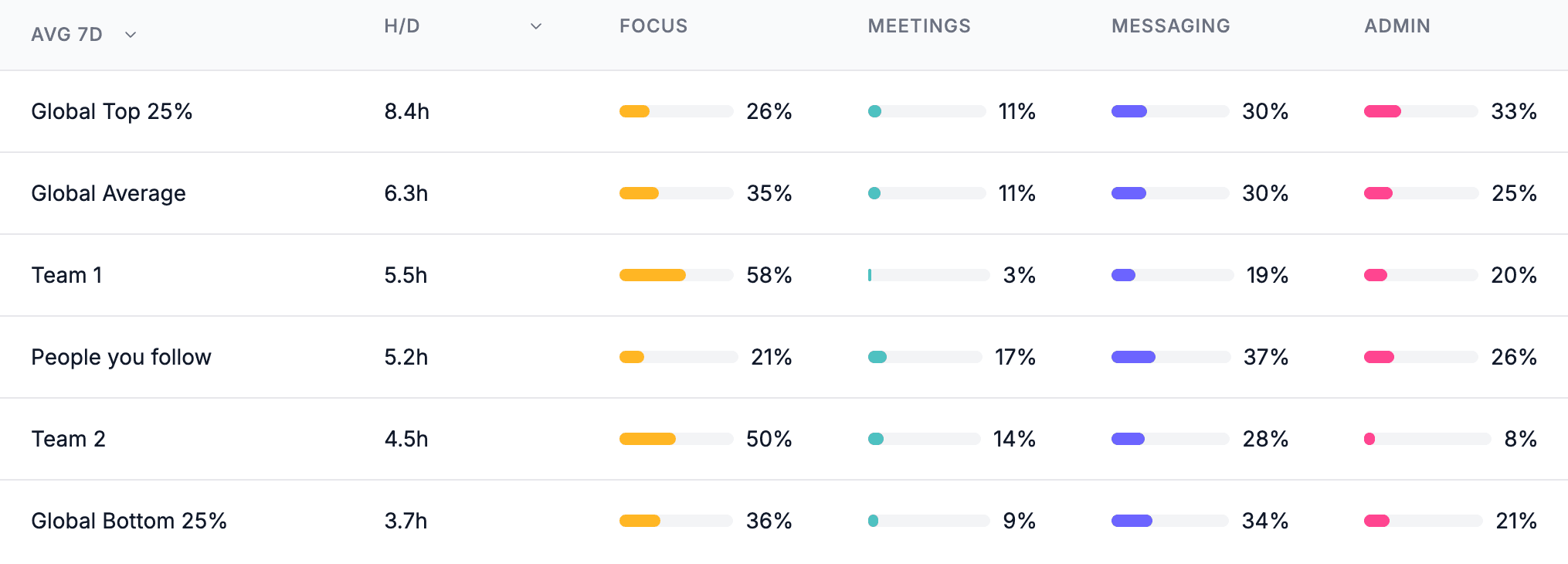The image size is (1568, 564).
Task: Click the People you follow label
Action: 120,357
